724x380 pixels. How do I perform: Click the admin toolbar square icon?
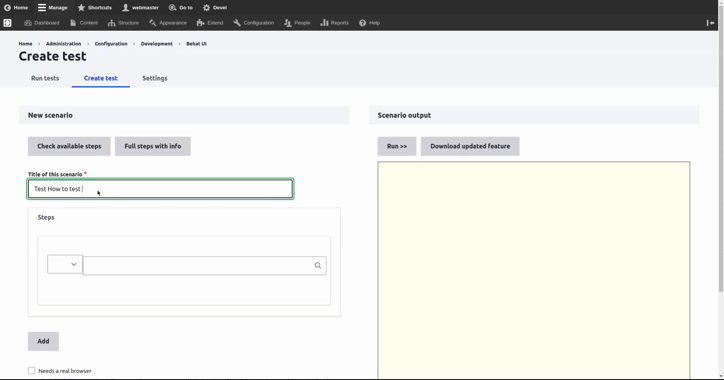click(7, 23)
